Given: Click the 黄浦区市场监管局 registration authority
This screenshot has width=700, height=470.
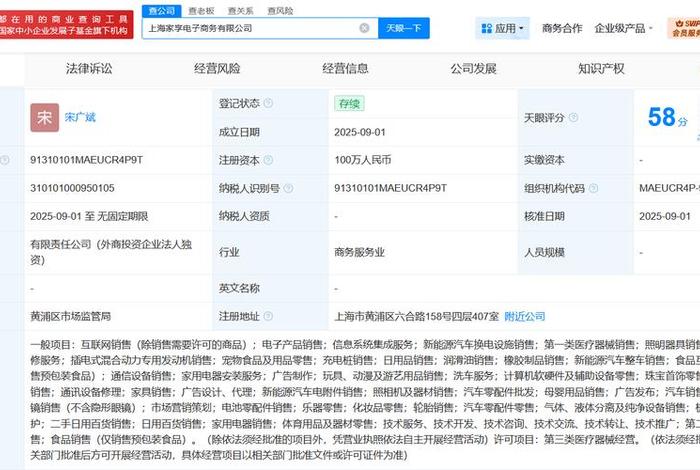Looking at the screenshot, I should [x=71, y=316].
